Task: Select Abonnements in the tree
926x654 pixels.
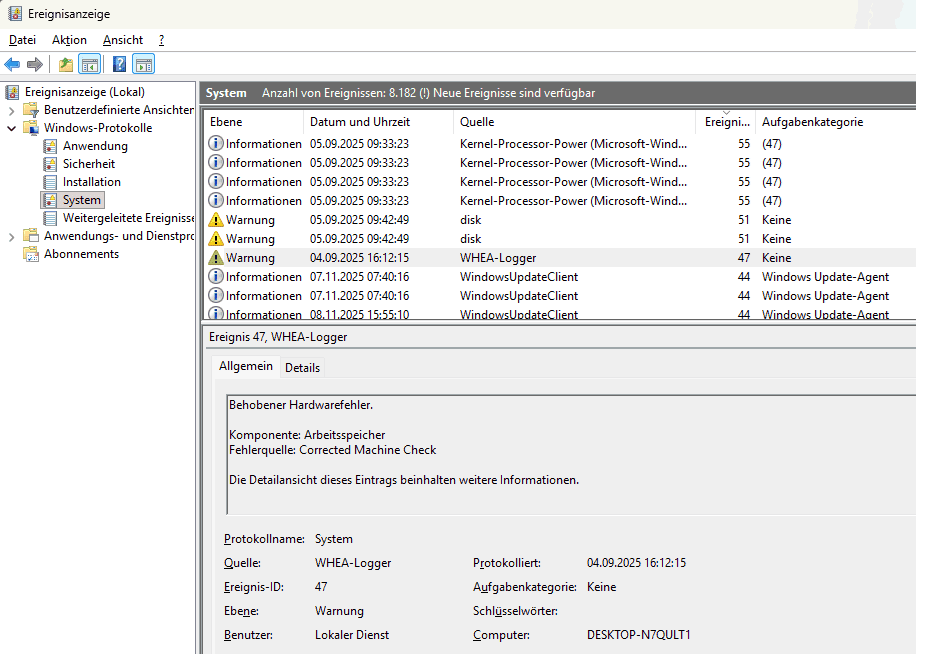Action: click(81, 254)
